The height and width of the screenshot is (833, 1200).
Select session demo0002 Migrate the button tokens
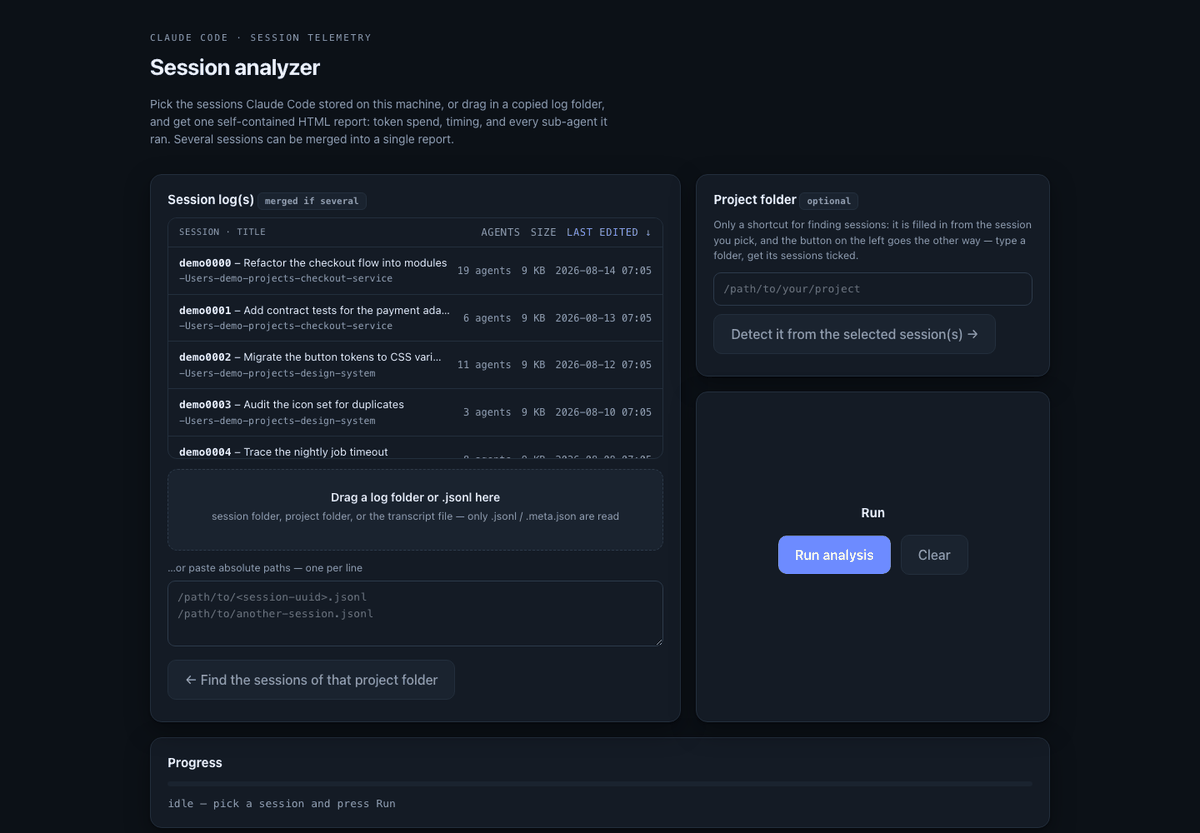click(x=415, y=365)
